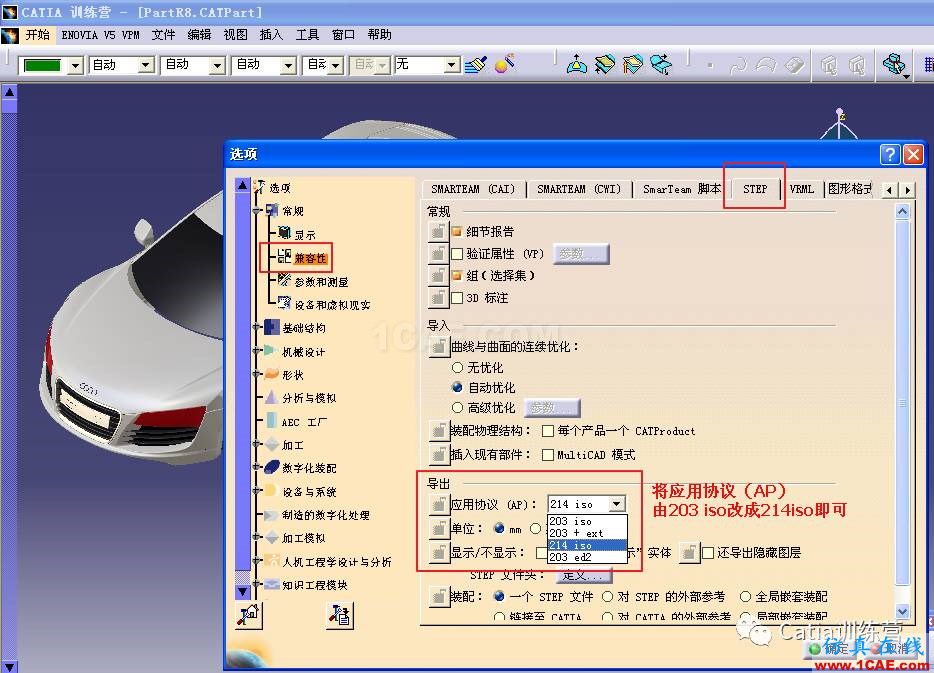The height and width of the screenshot is (673, 934).
Task: Click the ? help button in dialog title
Action: tap(889, 154)
